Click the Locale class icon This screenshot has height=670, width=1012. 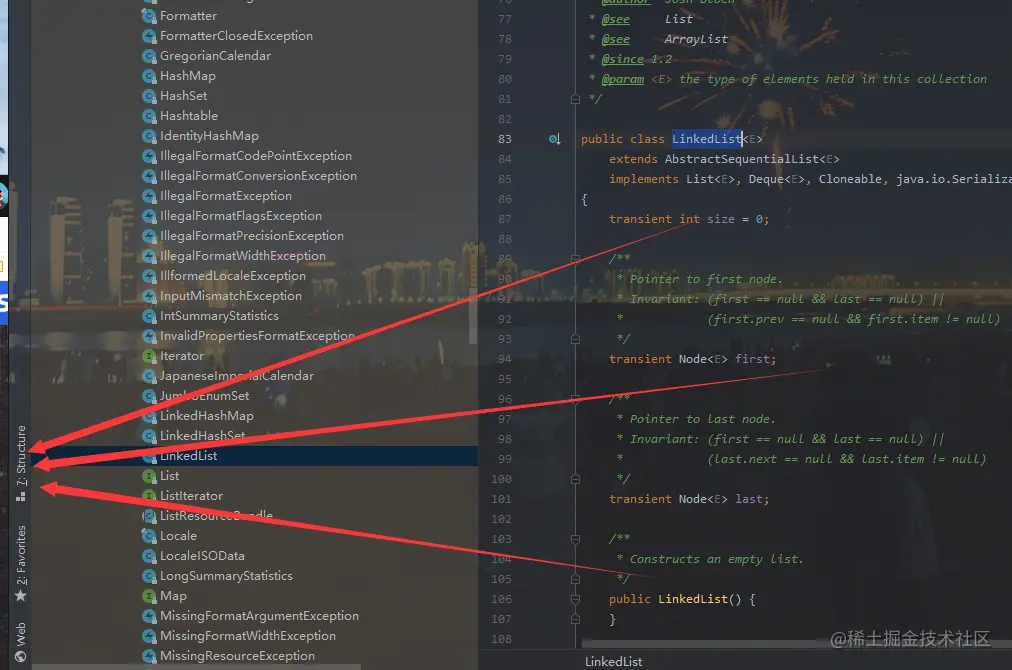[149, 536]
